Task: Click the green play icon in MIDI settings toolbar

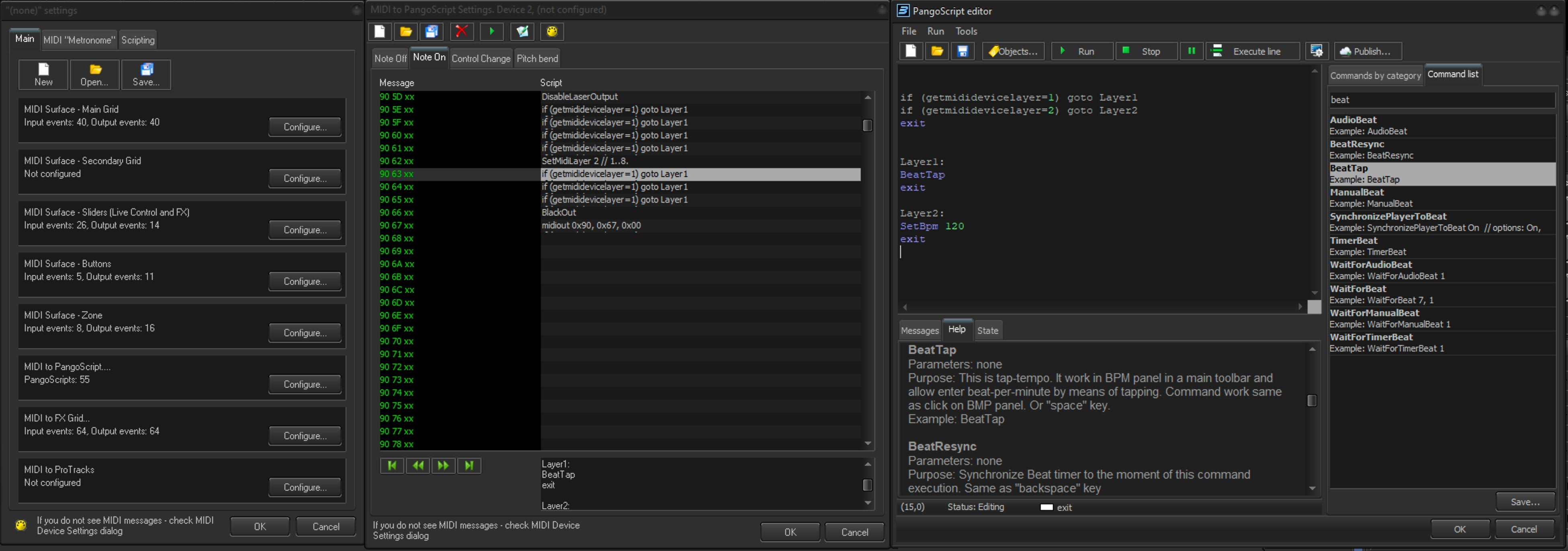Action: coord(492,32)
